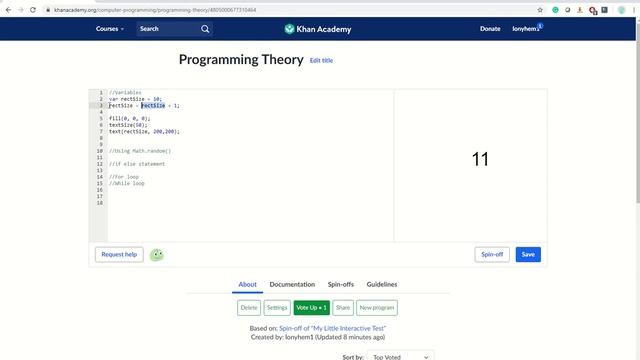Switch to the About tab
Viewport: 640px width, 360px height.
pos(247,284)
